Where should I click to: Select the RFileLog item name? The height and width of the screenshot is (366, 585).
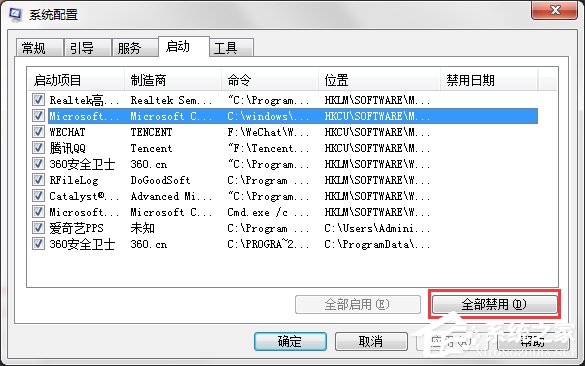[x=74, y=180]
